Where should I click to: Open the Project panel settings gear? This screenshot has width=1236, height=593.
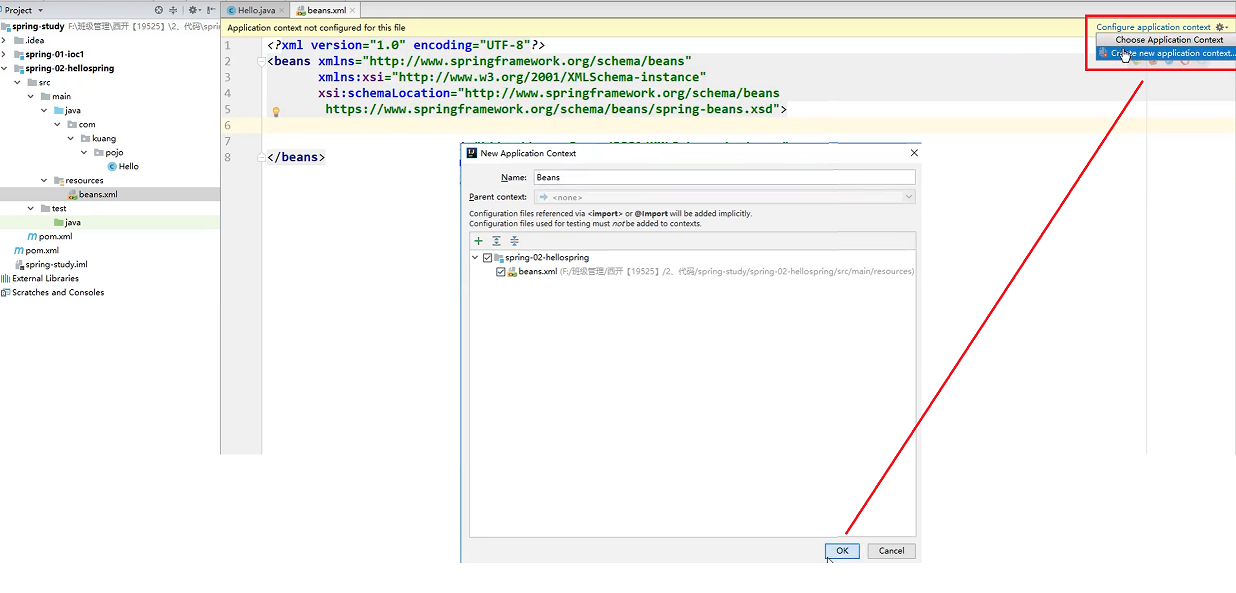click(x=193, y=10)
